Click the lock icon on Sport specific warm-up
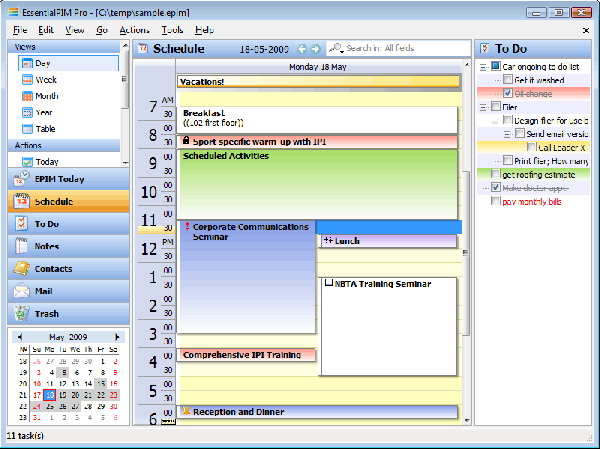The height and width of the screenshot is (449, 600). [186, 140]
